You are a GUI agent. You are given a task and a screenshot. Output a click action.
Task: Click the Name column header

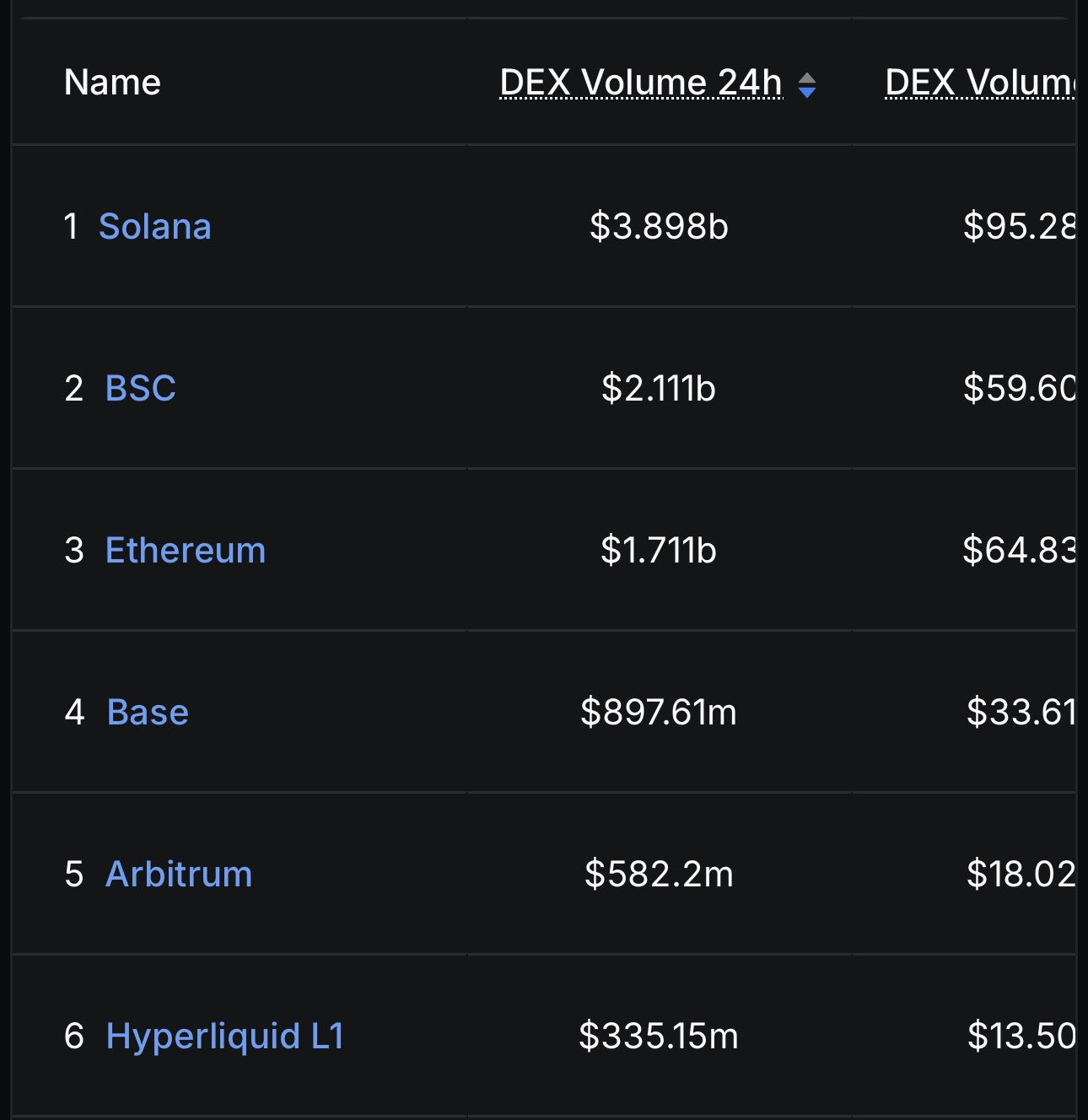point(112,83)
